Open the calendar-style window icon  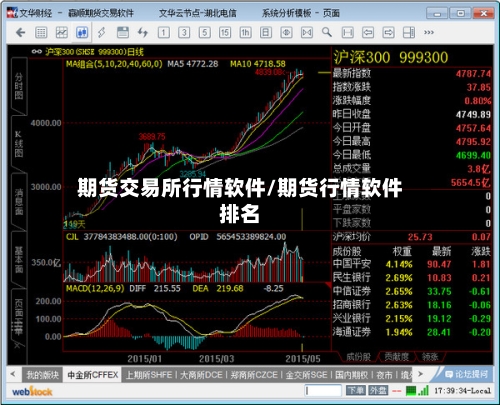point(123,33)
